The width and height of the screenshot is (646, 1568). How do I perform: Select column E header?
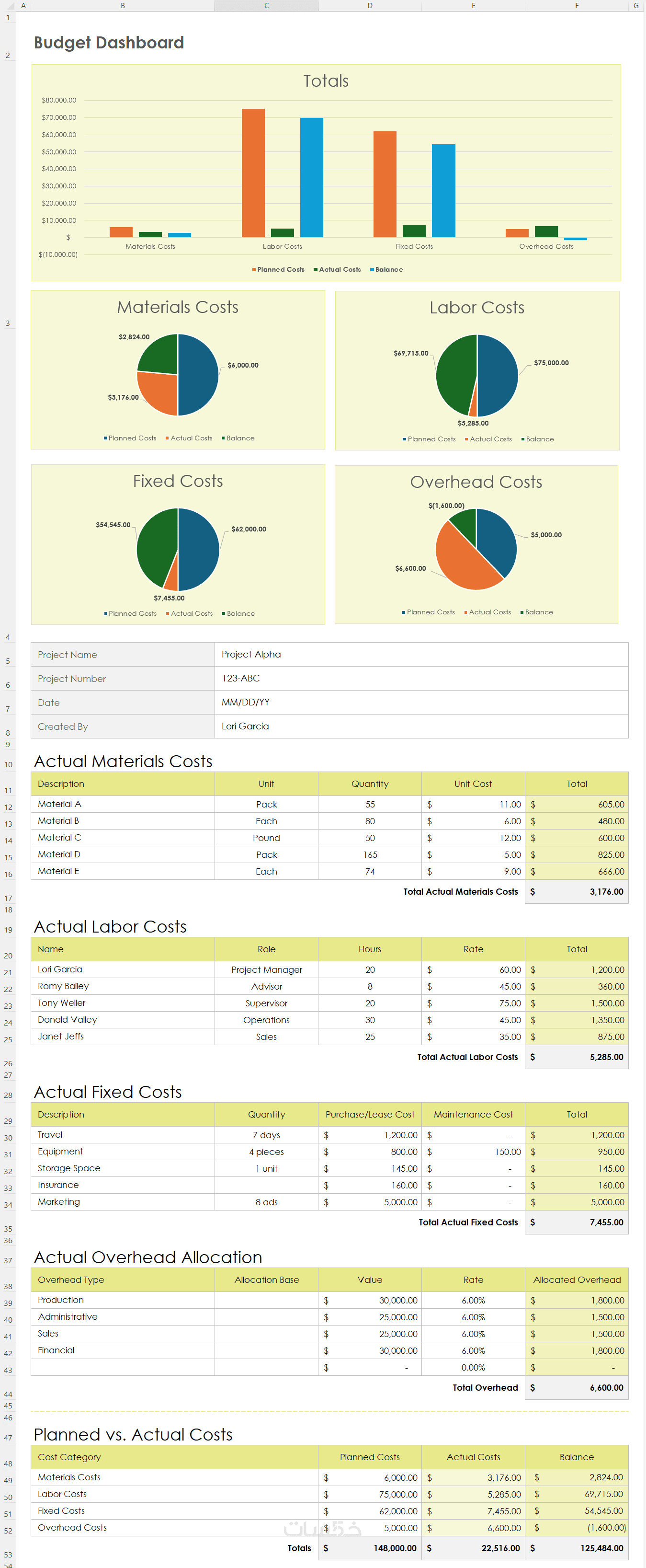(473, 5)
